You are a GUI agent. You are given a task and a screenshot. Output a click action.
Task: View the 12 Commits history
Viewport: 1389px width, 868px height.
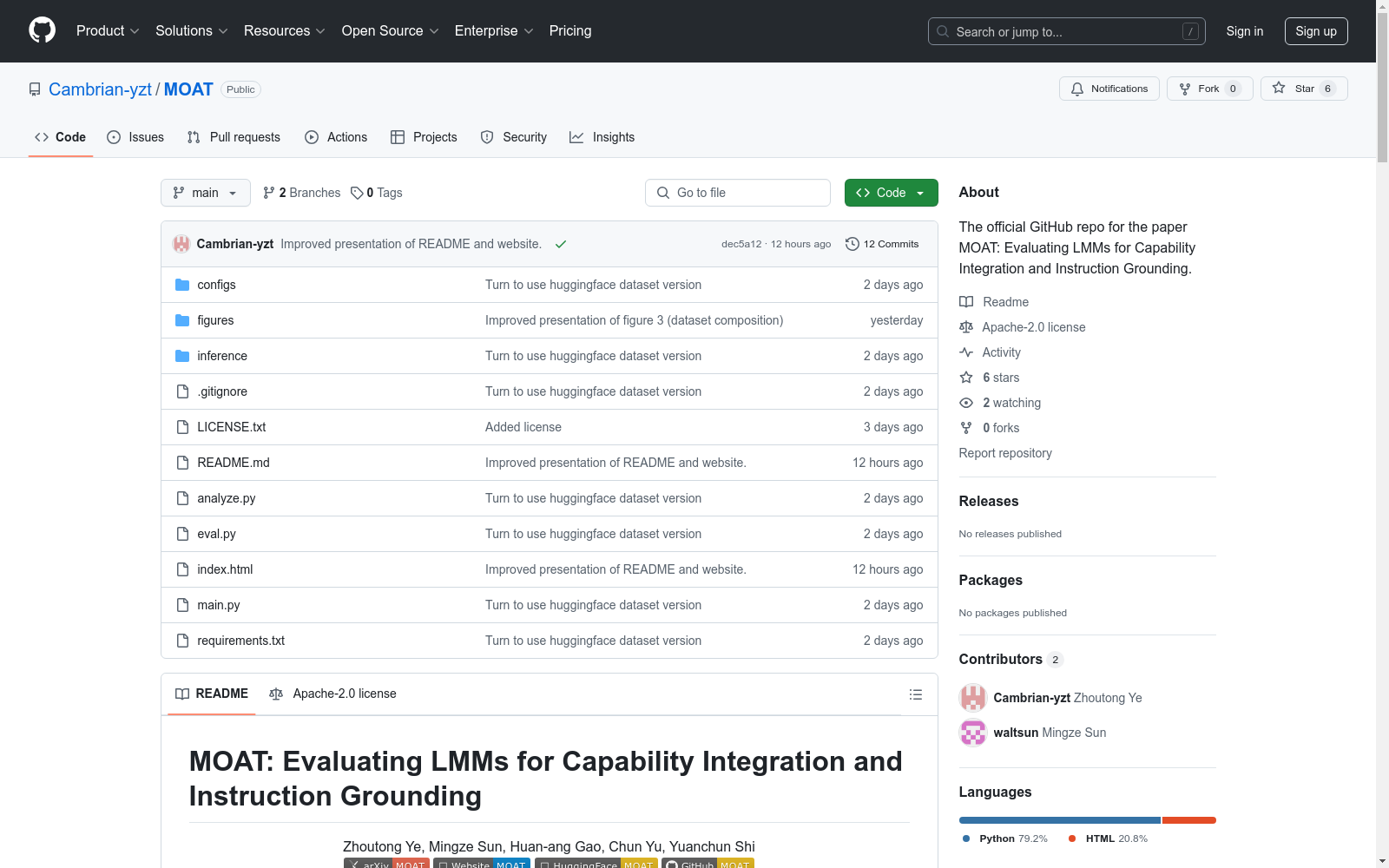(x=882, y=244)
